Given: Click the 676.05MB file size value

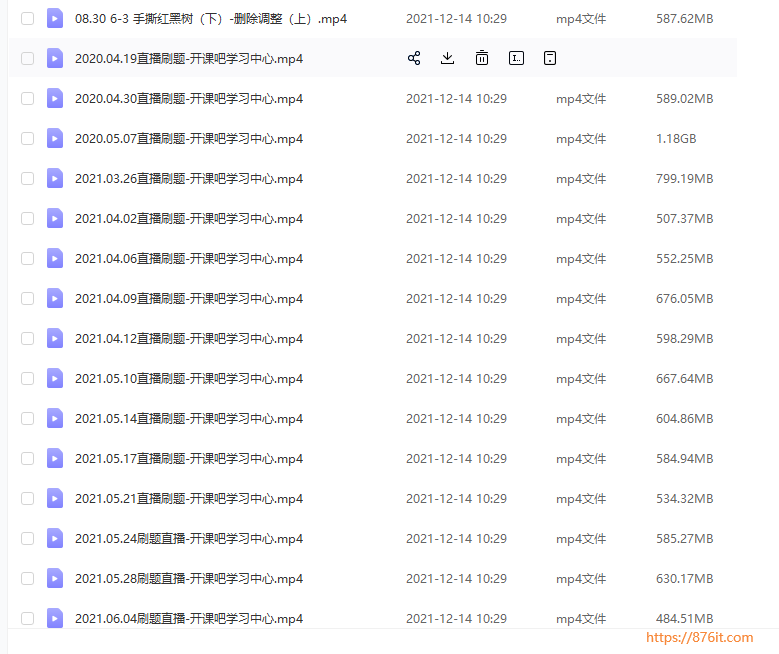Looking at the screenshot, I should point(685,298).
